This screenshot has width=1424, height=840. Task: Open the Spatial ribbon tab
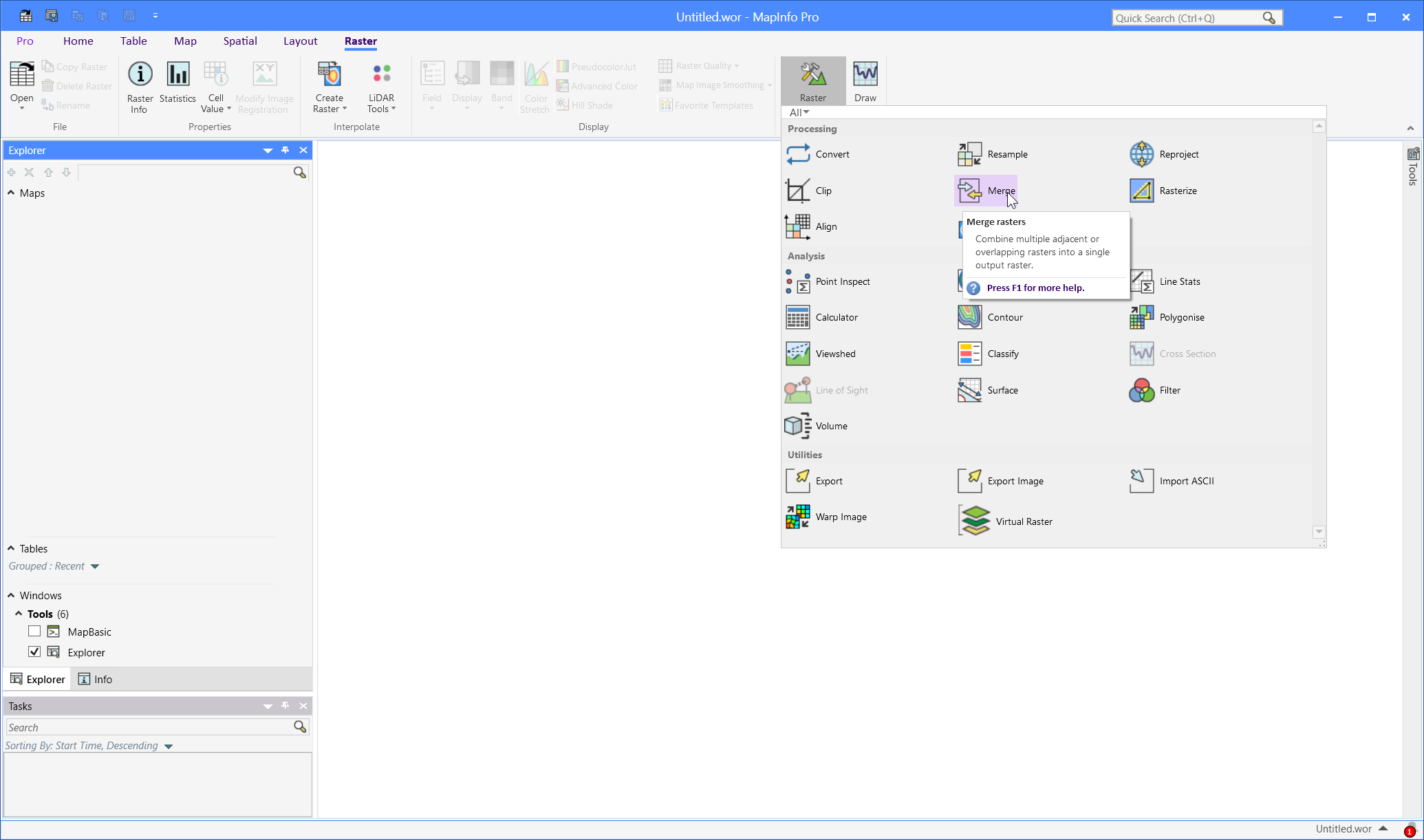tap(240, 41)
